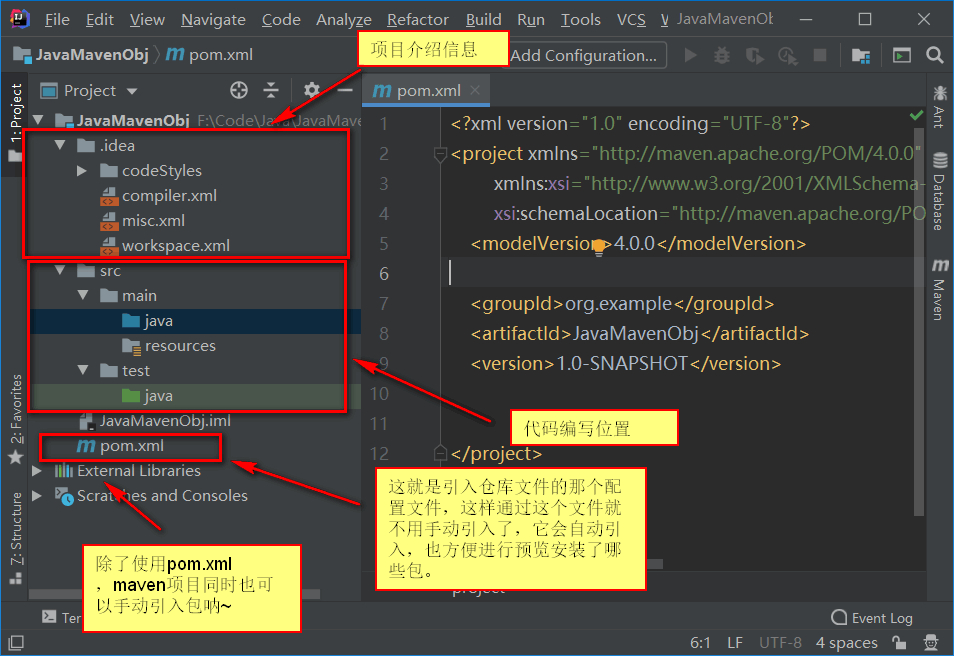Click the Select Opened File crosshair icon

(239, 90)
